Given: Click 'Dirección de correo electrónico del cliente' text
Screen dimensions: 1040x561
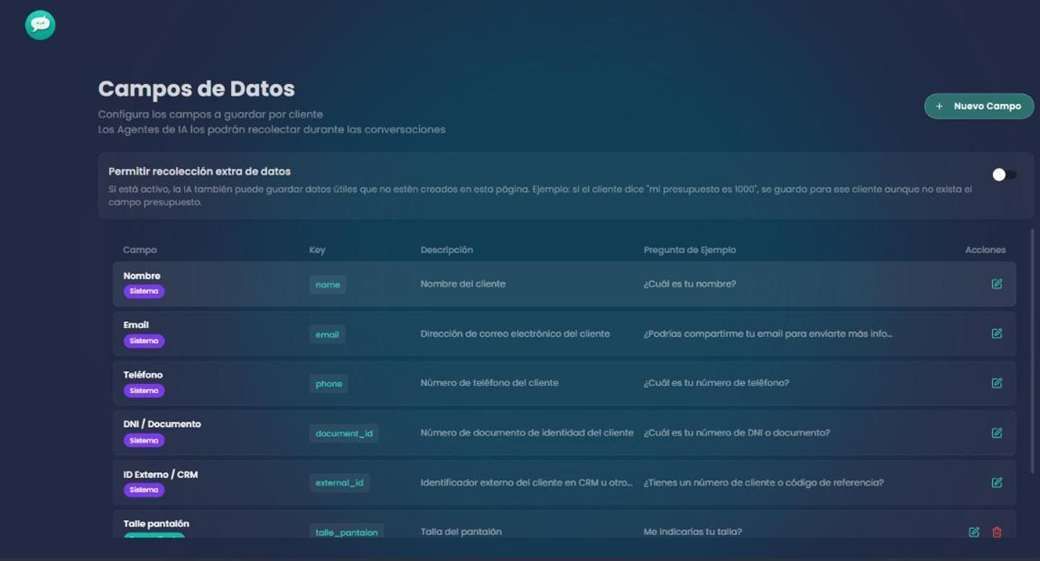Looking at the screenshot, I should pyautogui.click(x=515, y=334).
